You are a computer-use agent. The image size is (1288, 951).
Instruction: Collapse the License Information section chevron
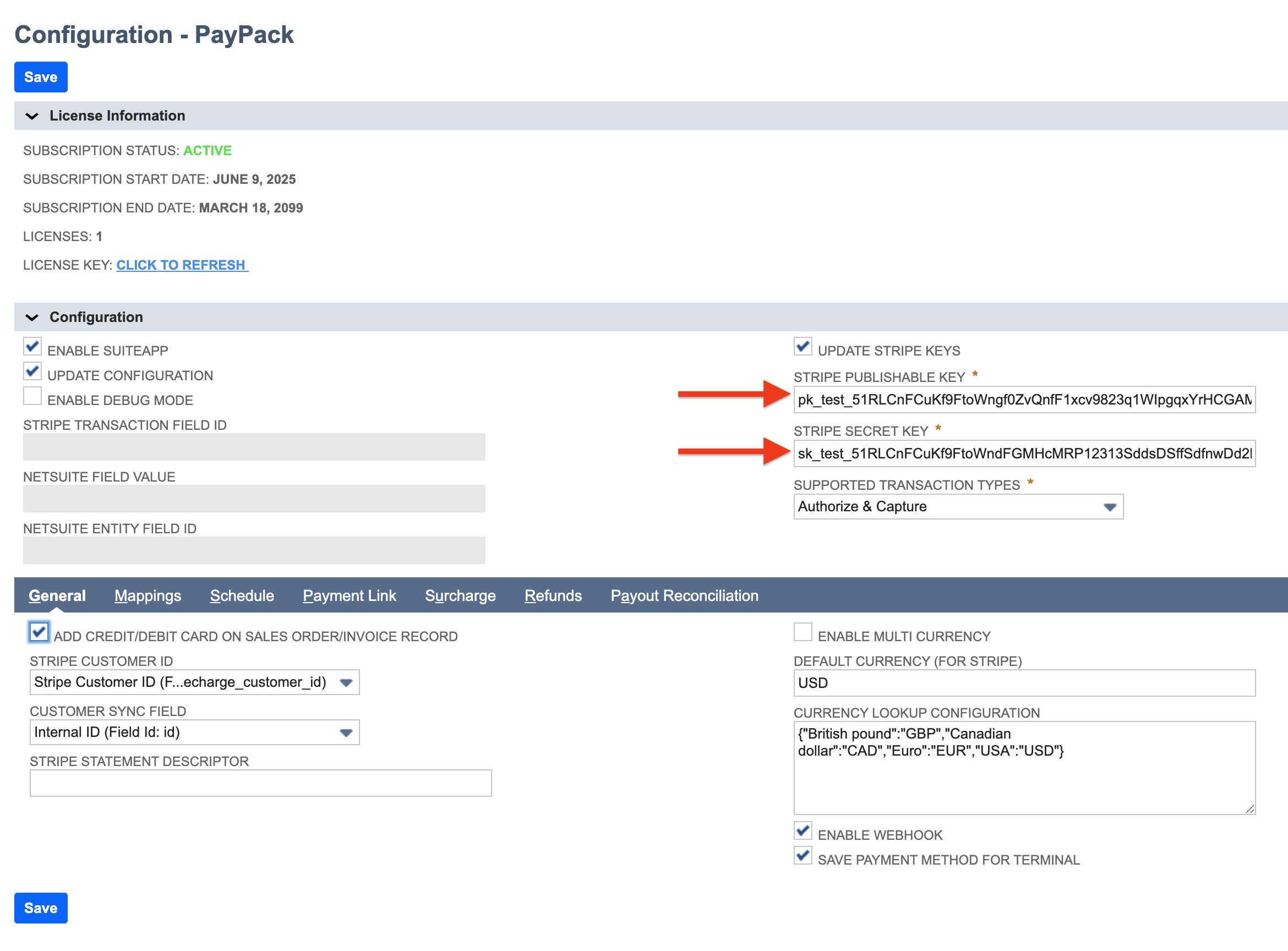pyautogui.click(x=32, y=116)
